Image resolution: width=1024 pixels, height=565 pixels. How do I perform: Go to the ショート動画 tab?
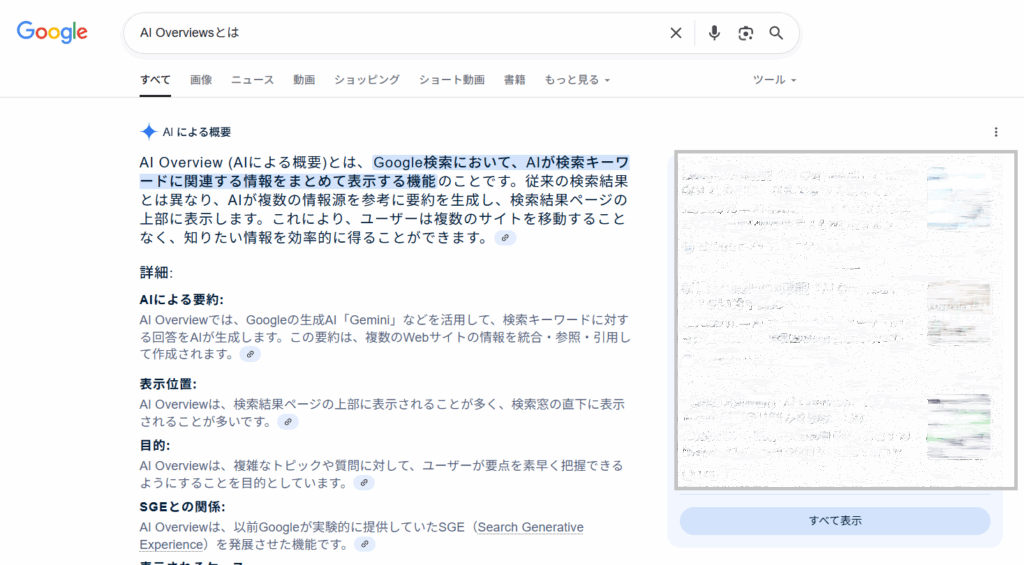point(451,80)
